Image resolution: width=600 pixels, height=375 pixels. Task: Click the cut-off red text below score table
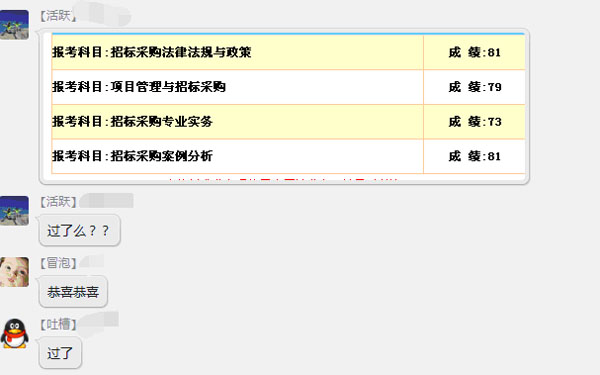(284, 178)
